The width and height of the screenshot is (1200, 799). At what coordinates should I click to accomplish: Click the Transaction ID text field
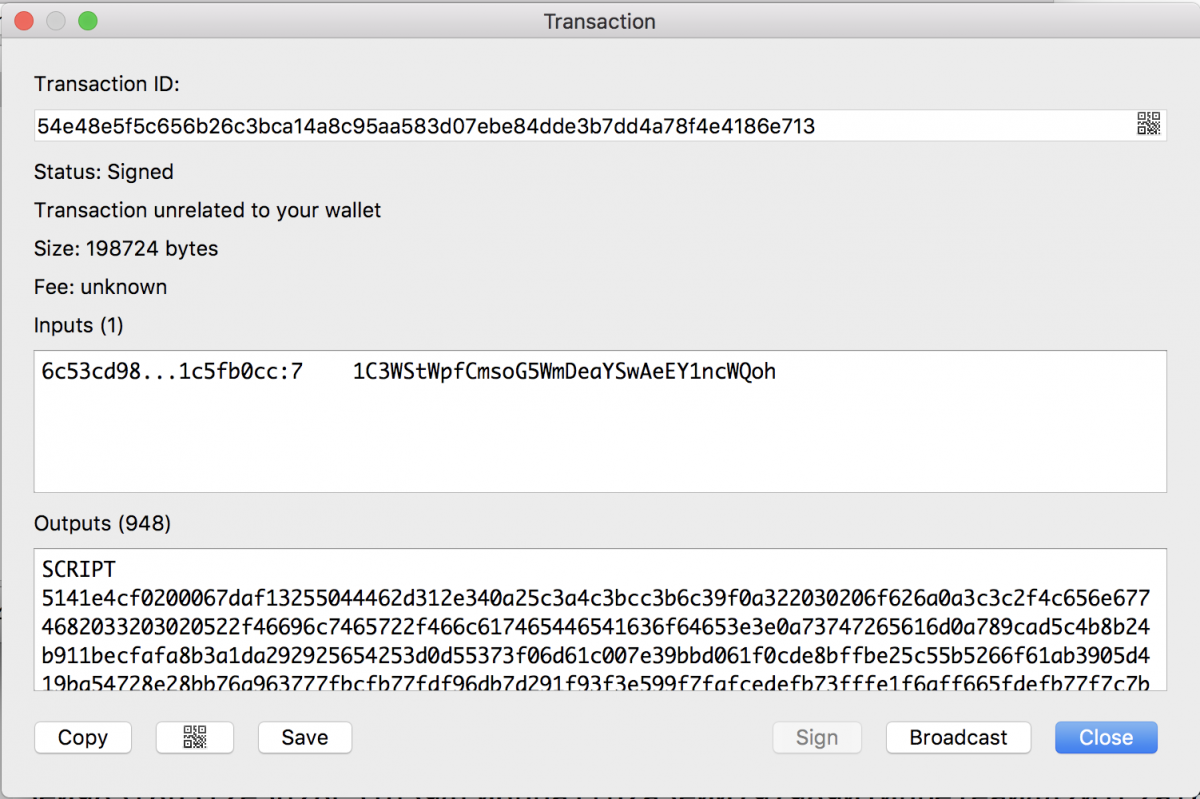click(x=600, y=126)
